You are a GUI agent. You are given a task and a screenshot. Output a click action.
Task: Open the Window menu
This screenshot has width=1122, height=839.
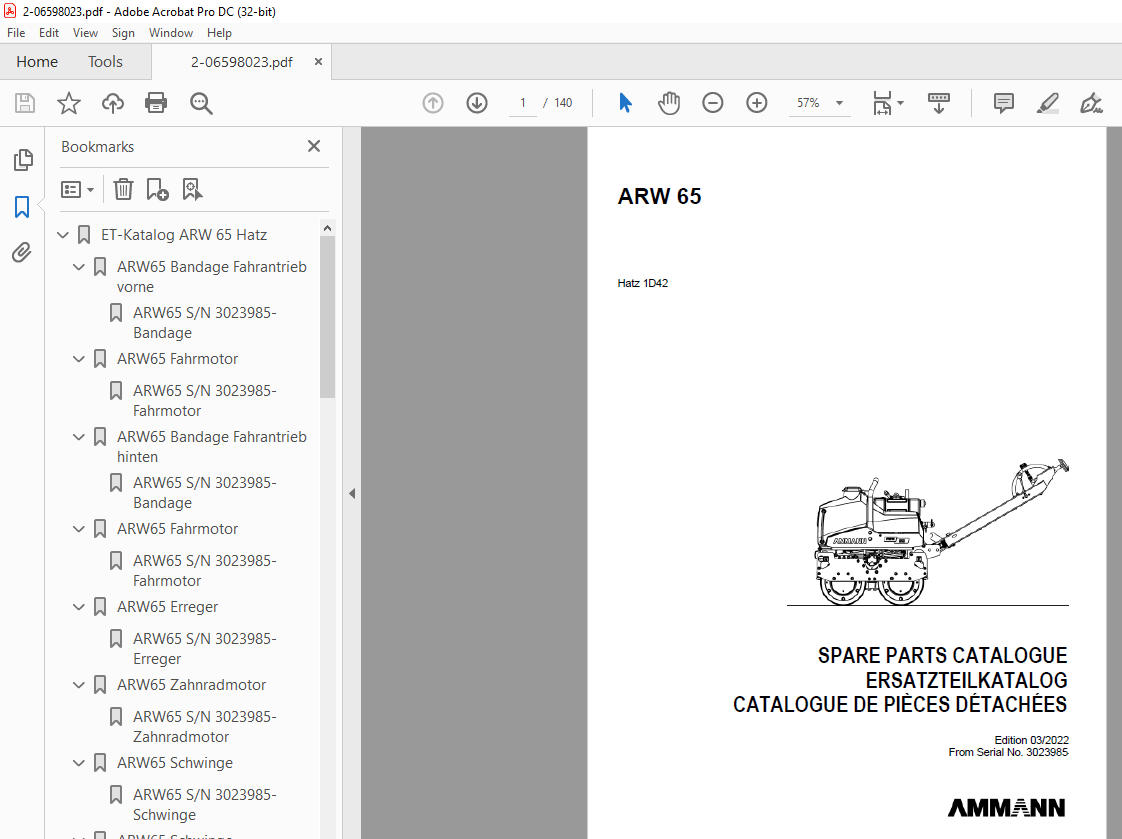170,33
